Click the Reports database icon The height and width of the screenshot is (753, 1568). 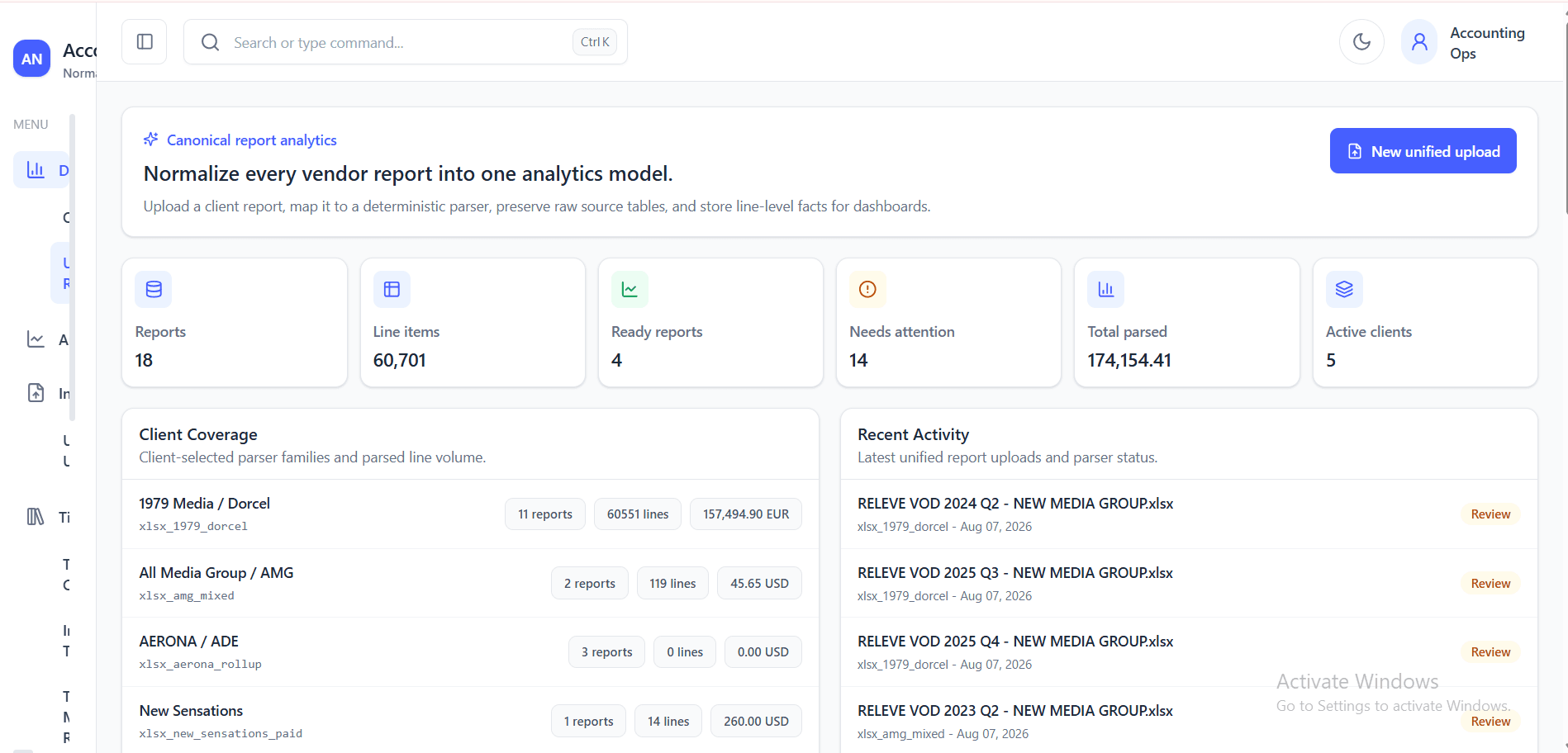(154, 289)
